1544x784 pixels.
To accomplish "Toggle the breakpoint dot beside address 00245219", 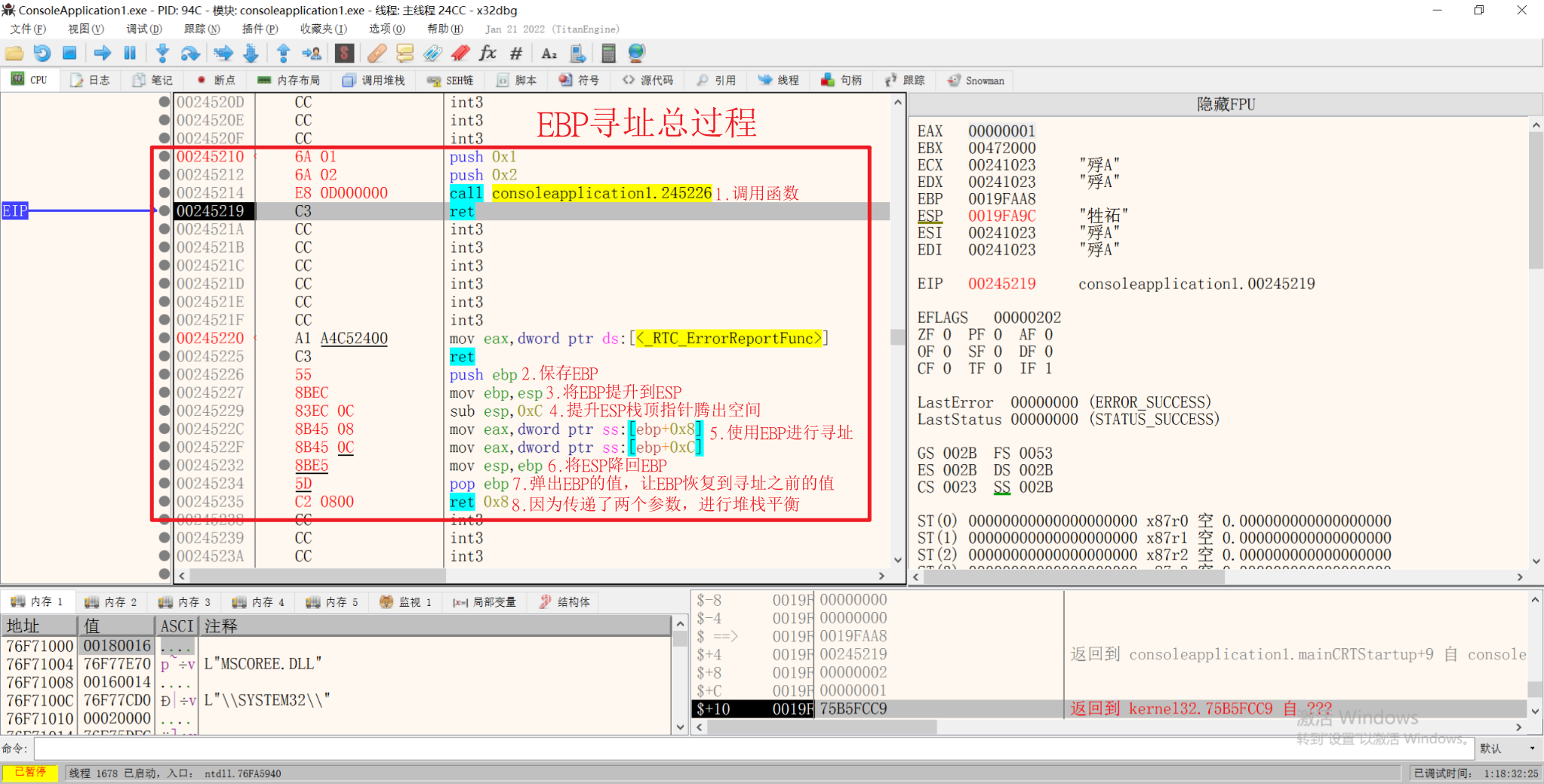I will tap(165, 211).
